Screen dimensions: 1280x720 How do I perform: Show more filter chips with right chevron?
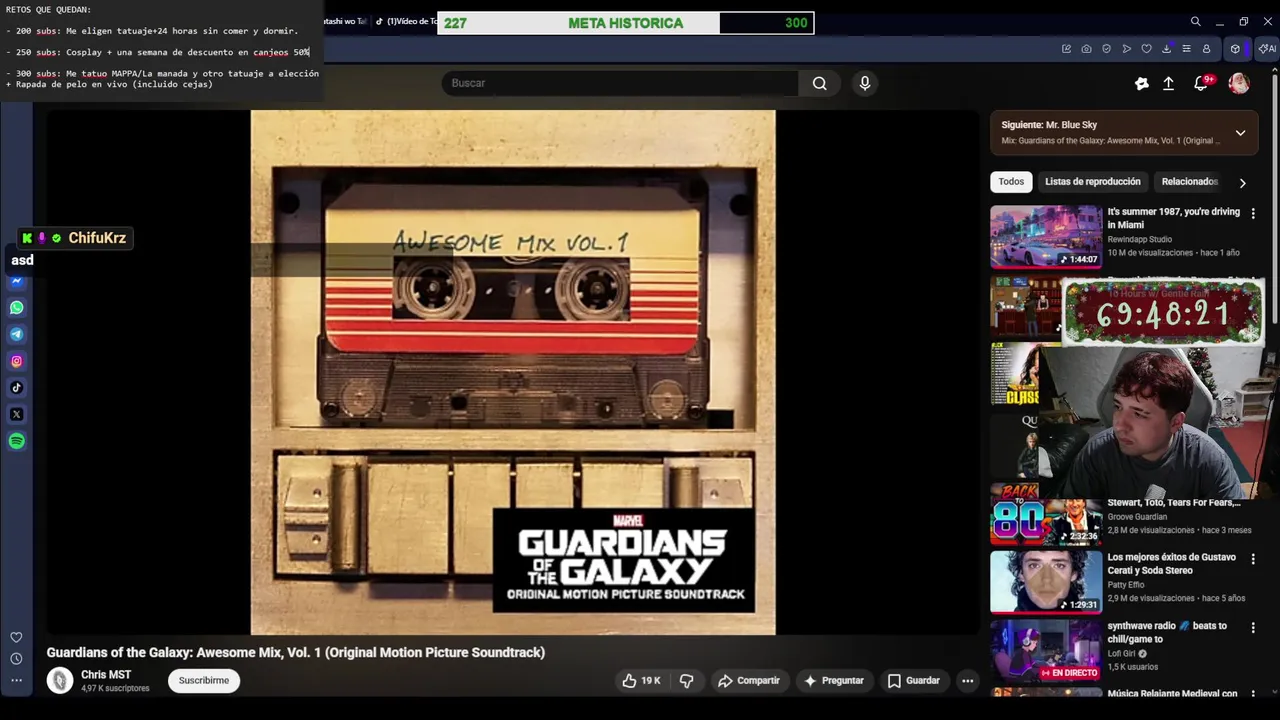[1242, 183]
